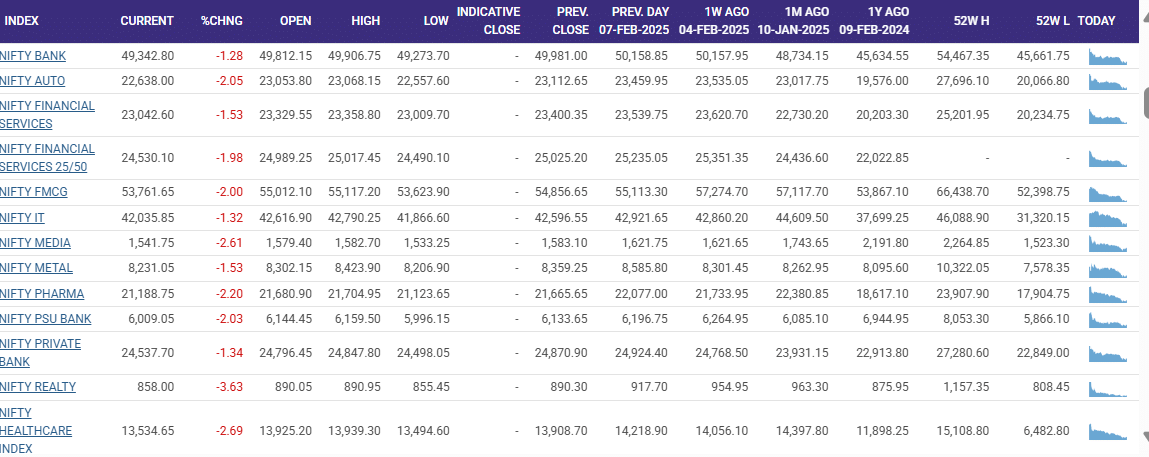Click the 52W H column header
The width and height of the screenshot is (1149, 457).
coord(971,21)
